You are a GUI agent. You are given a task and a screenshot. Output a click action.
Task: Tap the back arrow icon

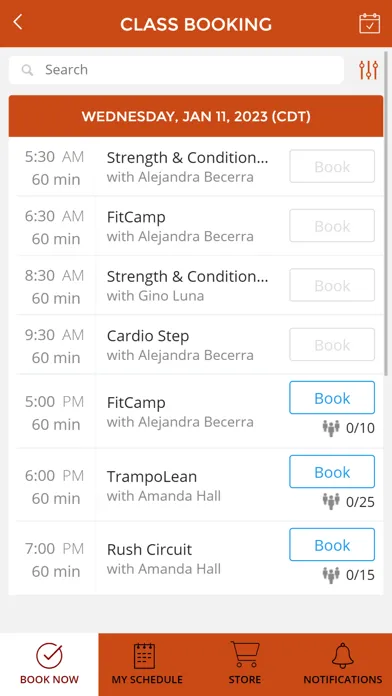point(17,22)
